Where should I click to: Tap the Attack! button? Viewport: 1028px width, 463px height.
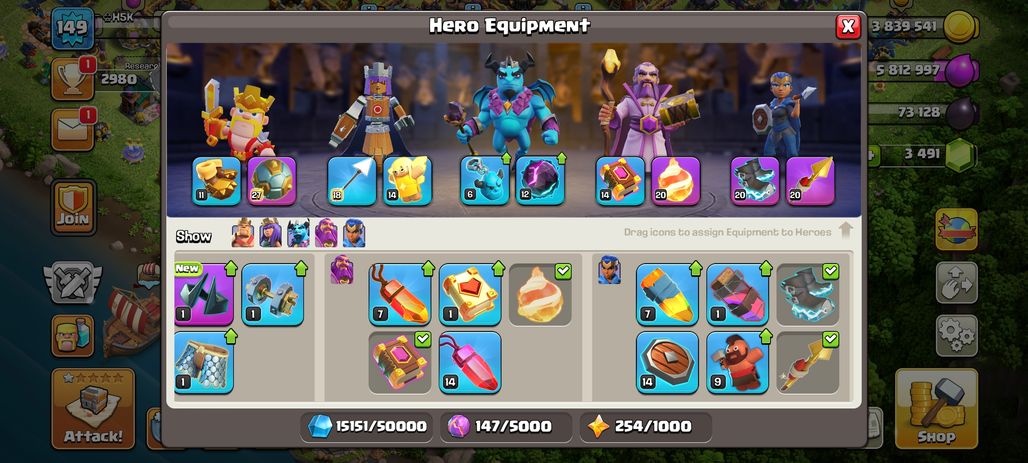tap(93, 408)
